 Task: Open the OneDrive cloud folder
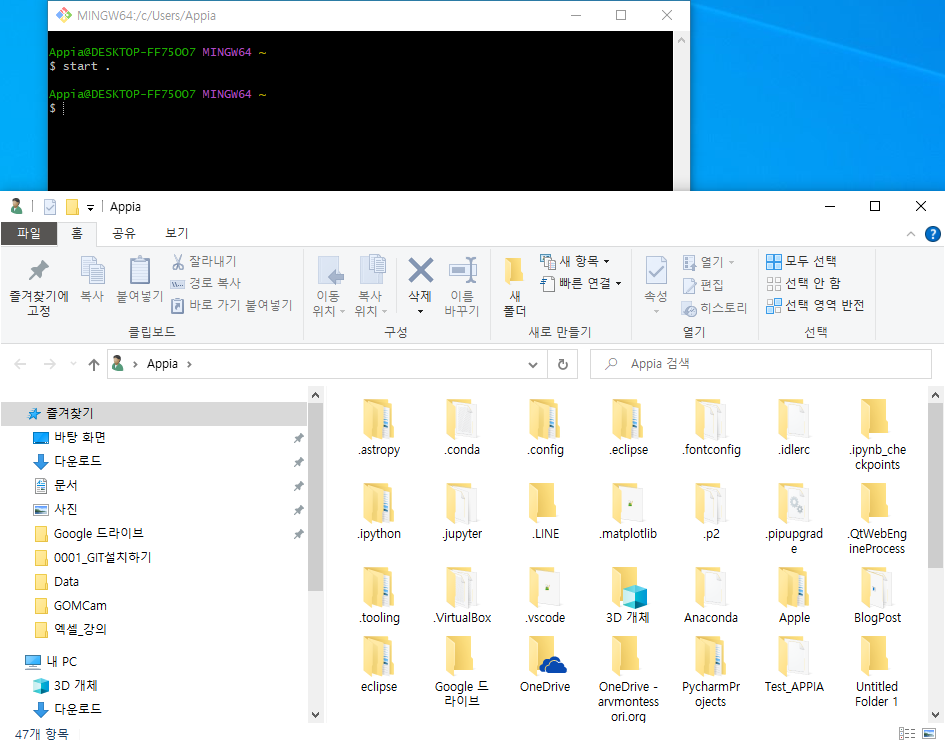545,665
